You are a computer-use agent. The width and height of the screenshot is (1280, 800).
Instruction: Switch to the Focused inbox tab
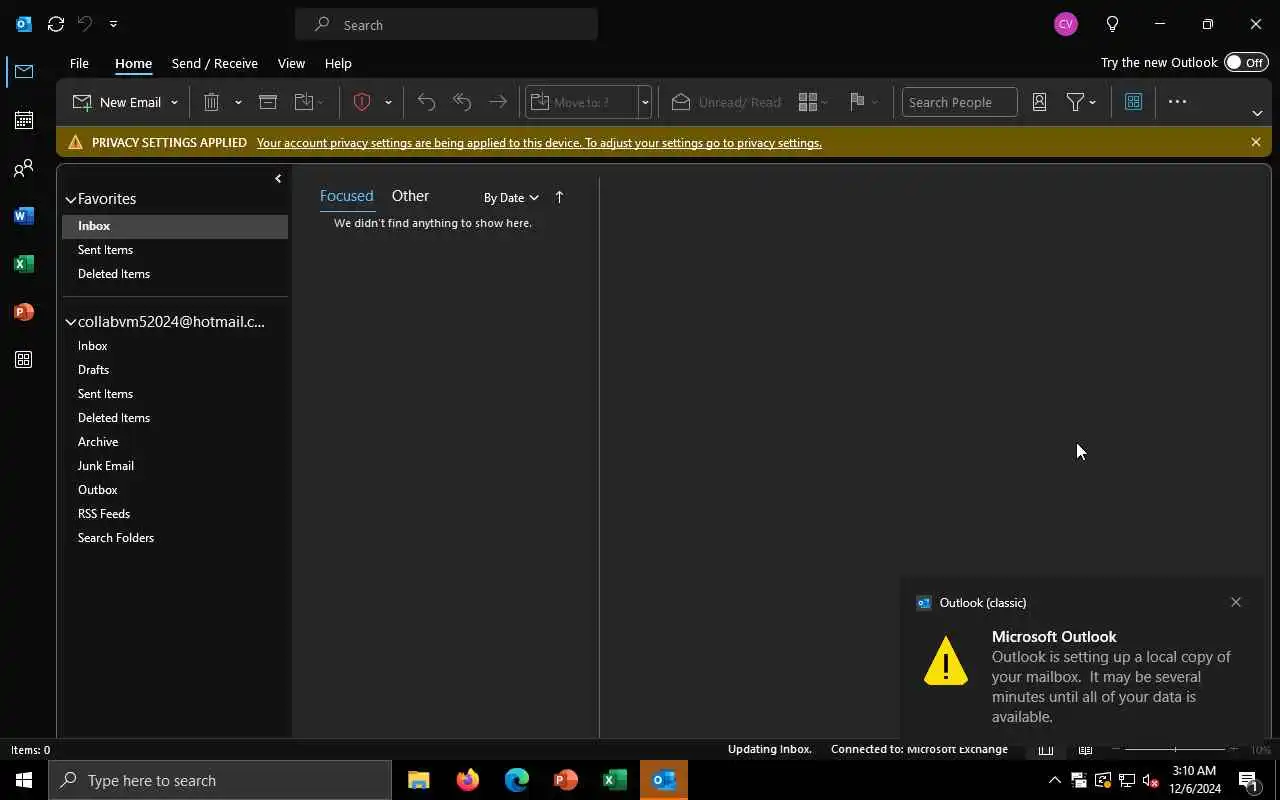[x=346, y=196]
